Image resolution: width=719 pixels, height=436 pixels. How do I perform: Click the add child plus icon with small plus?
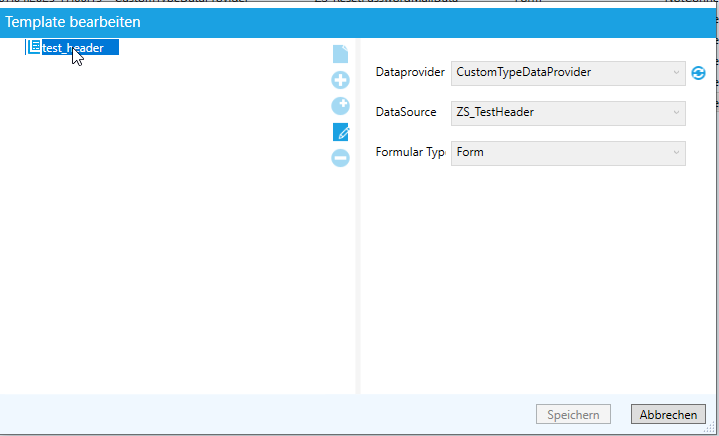point(340,106)
